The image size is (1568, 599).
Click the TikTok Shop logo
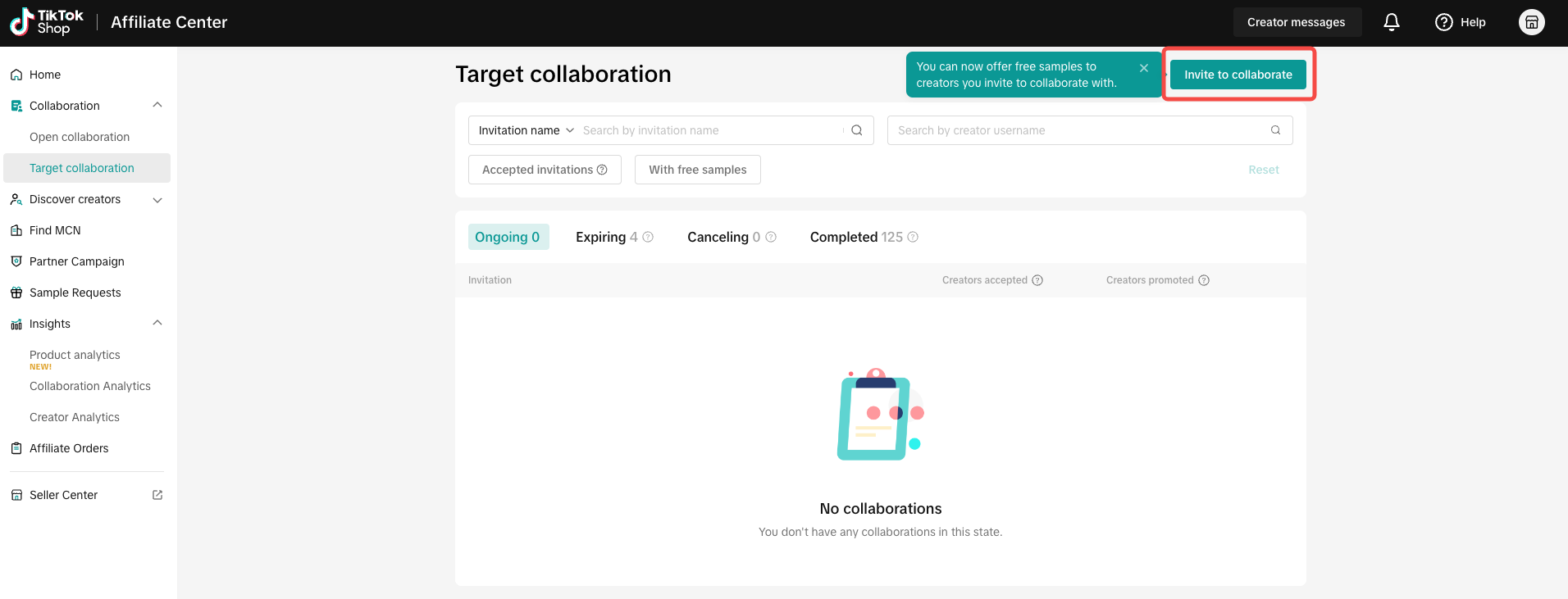click(46, 22)
